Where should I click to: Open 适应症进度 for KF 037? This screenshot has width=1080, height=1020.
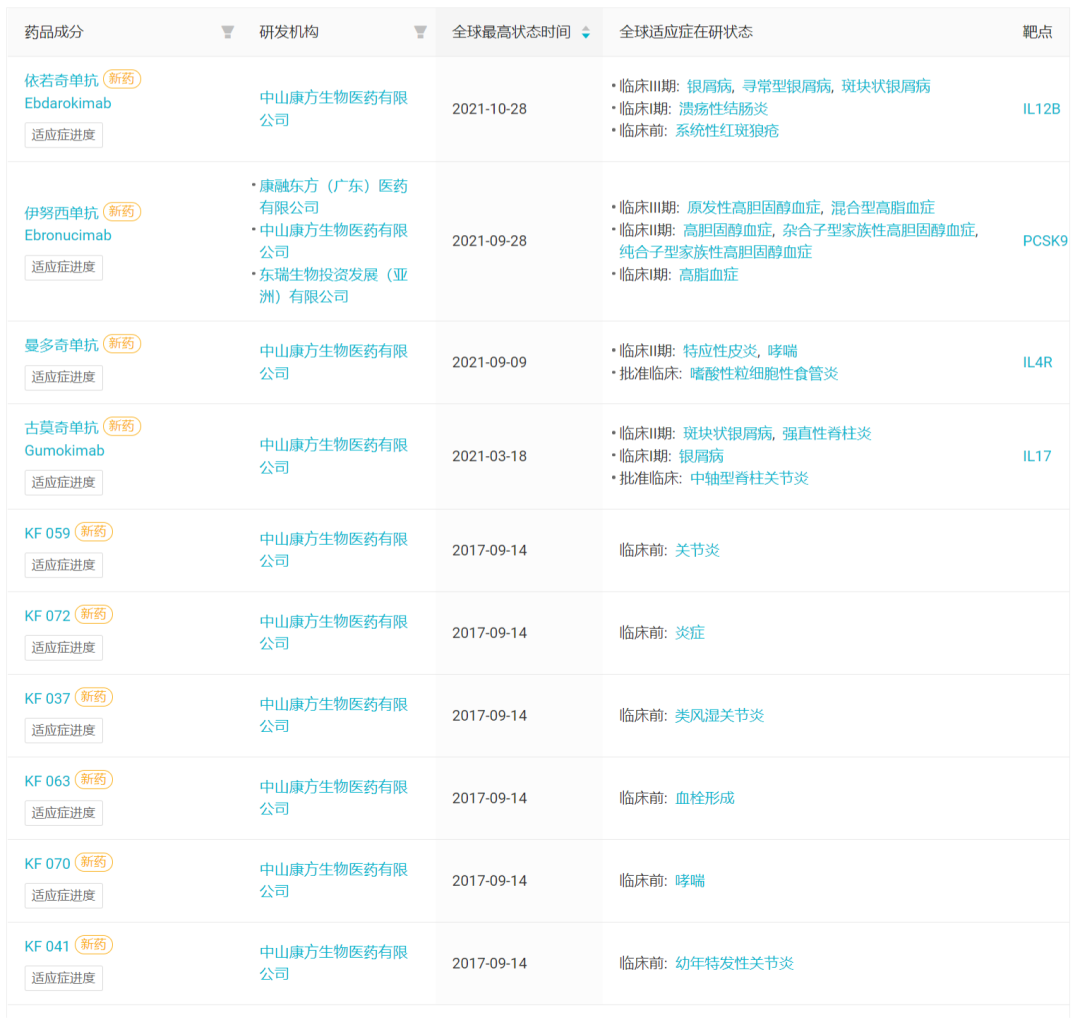(63, 731)
